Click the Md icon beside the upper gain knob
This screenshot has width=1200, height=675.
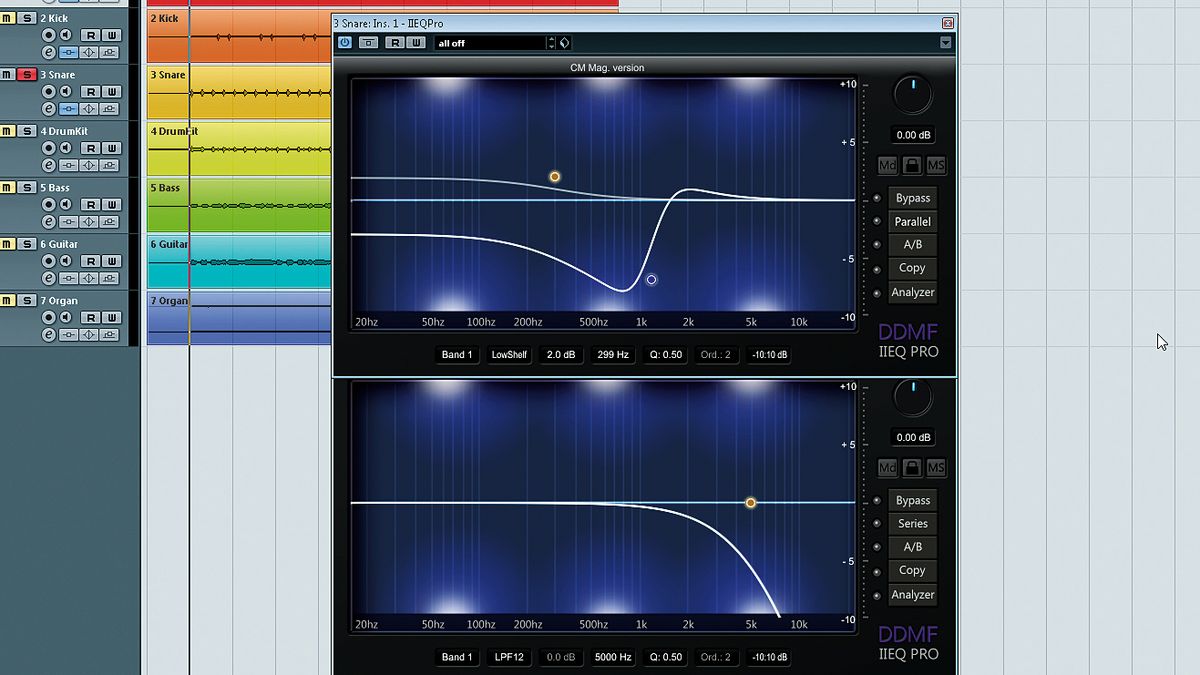(x=887, y=165)
